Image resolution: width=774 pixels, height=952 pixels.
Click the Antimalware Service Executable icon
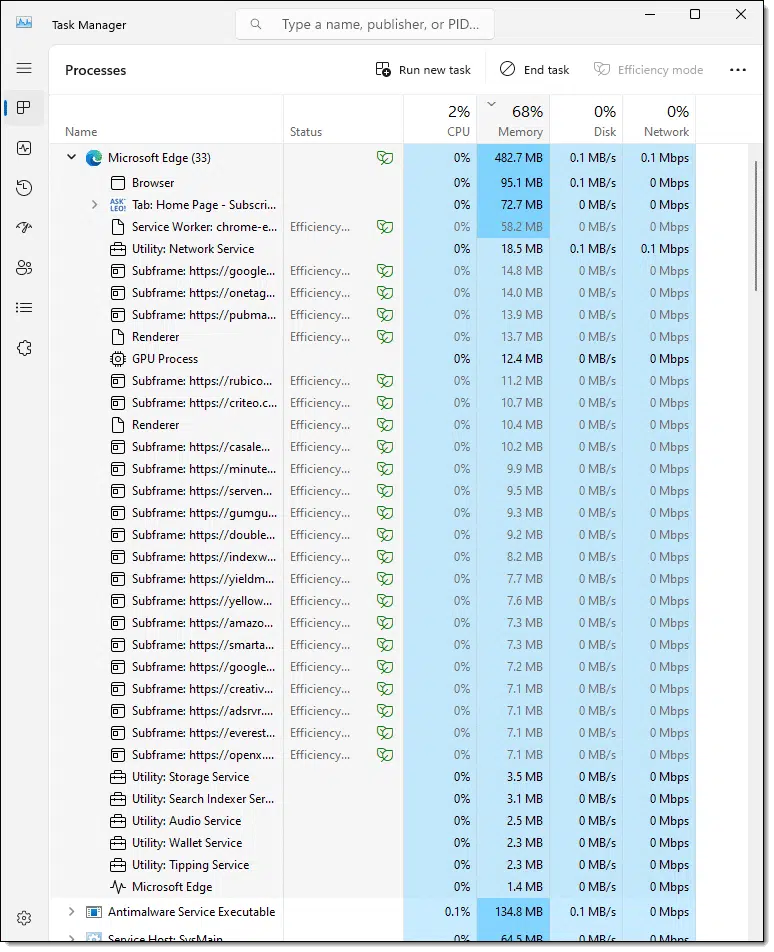(94, 912)
